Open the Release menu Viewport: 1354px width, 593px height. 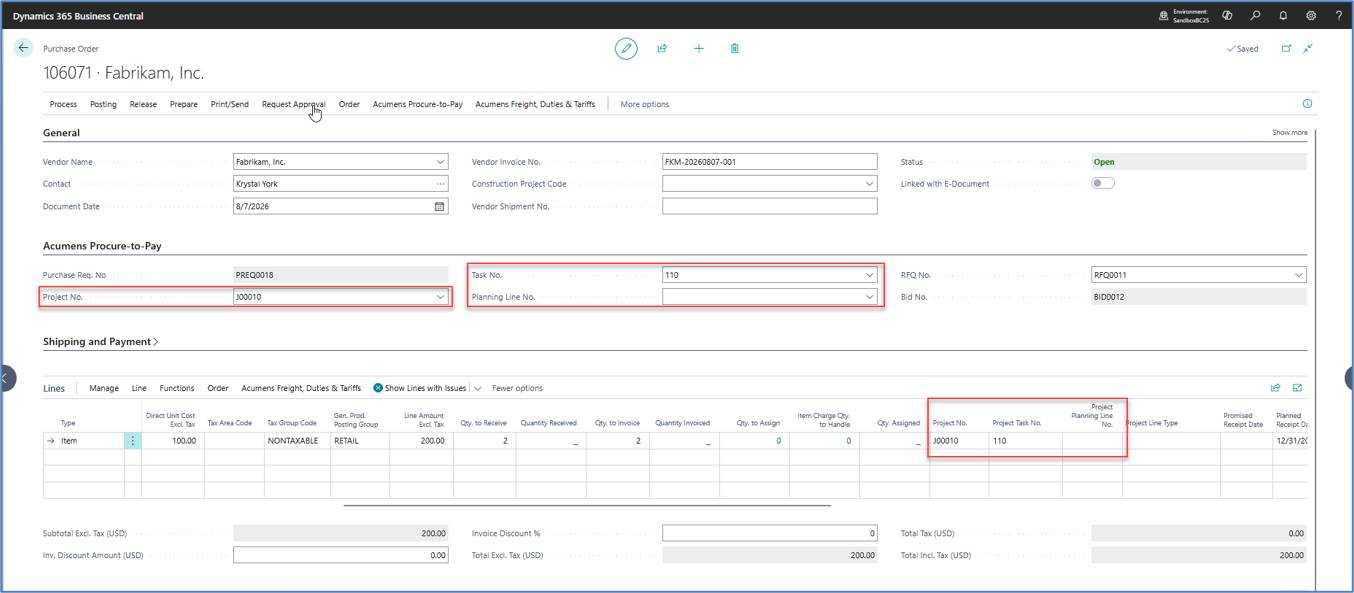143,104
